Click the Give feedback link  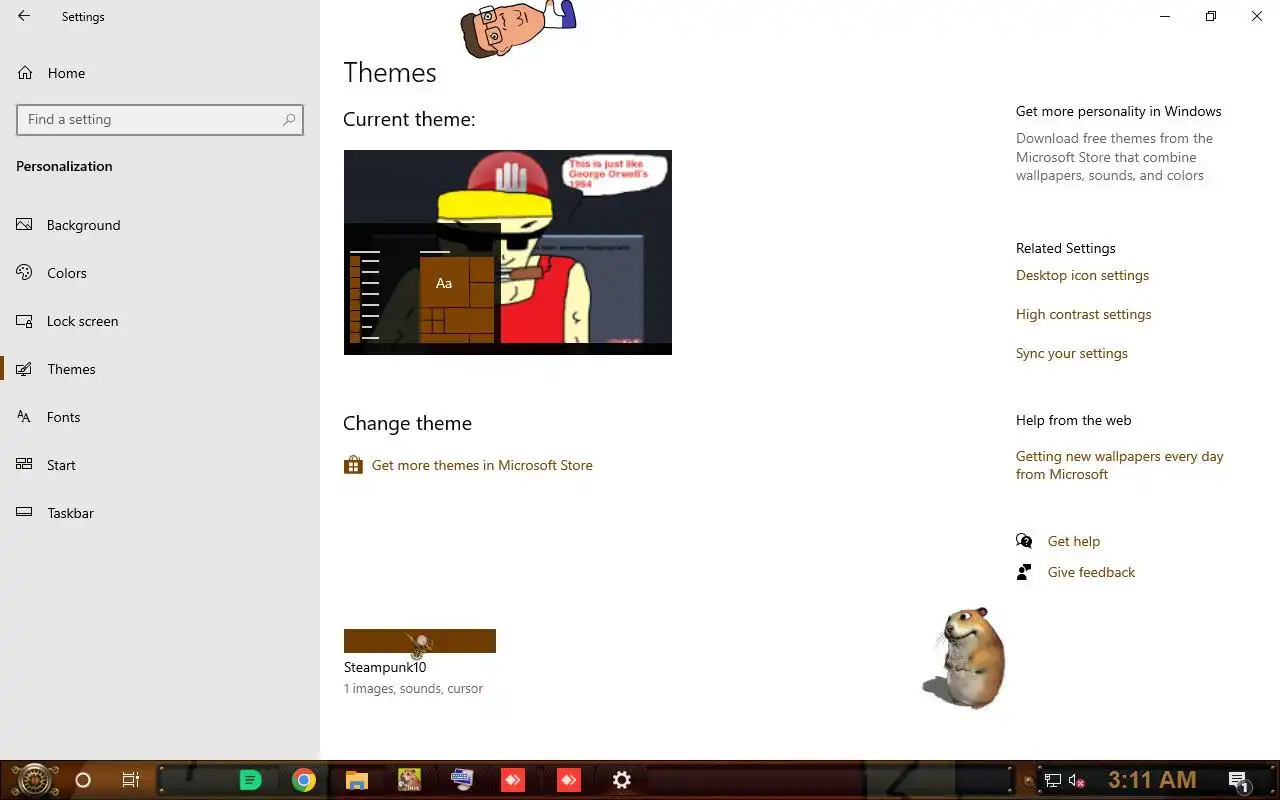tap(1091, 572)
